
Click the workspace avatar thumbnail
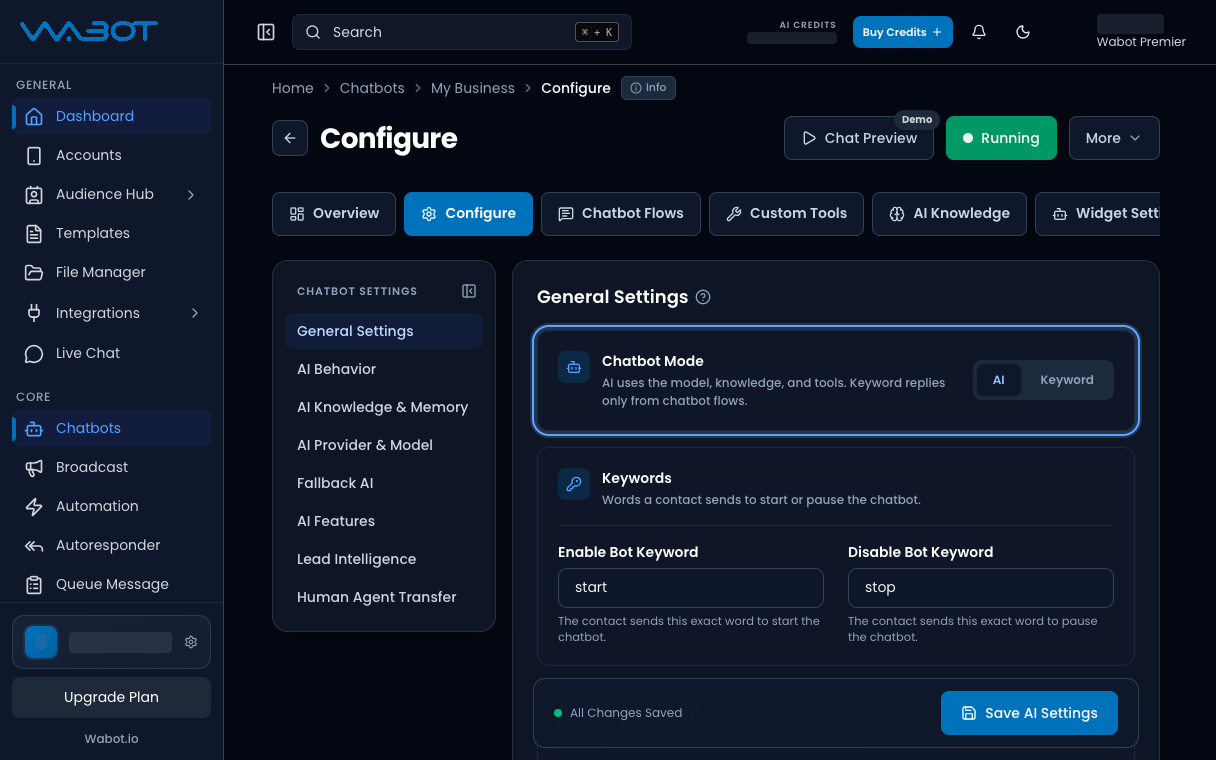click(41, 642)
